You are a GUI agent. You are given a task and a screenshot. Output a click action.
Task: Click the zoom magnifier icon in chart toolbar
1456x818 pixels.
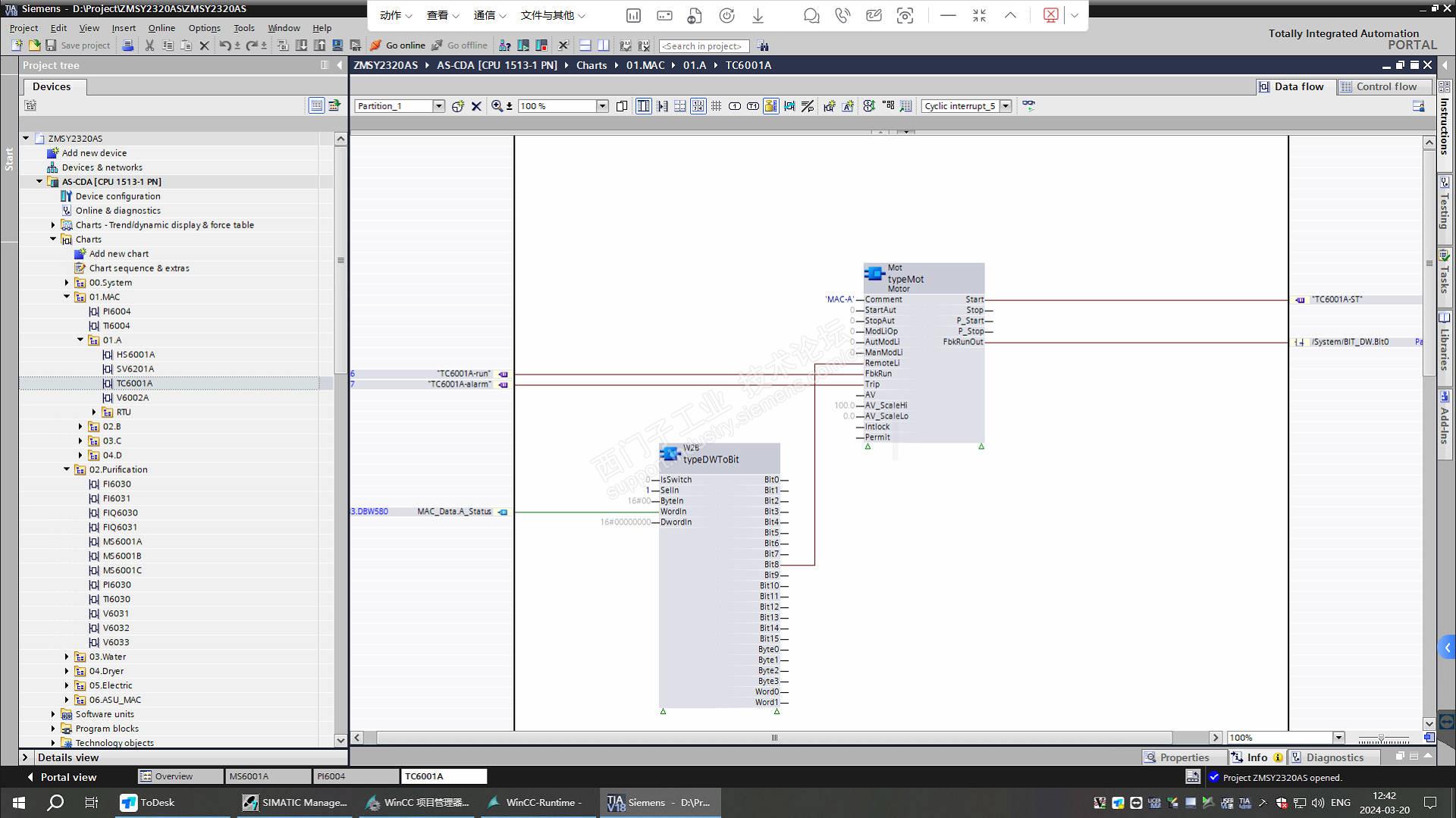pyautogui.click(x=497, y=106)
